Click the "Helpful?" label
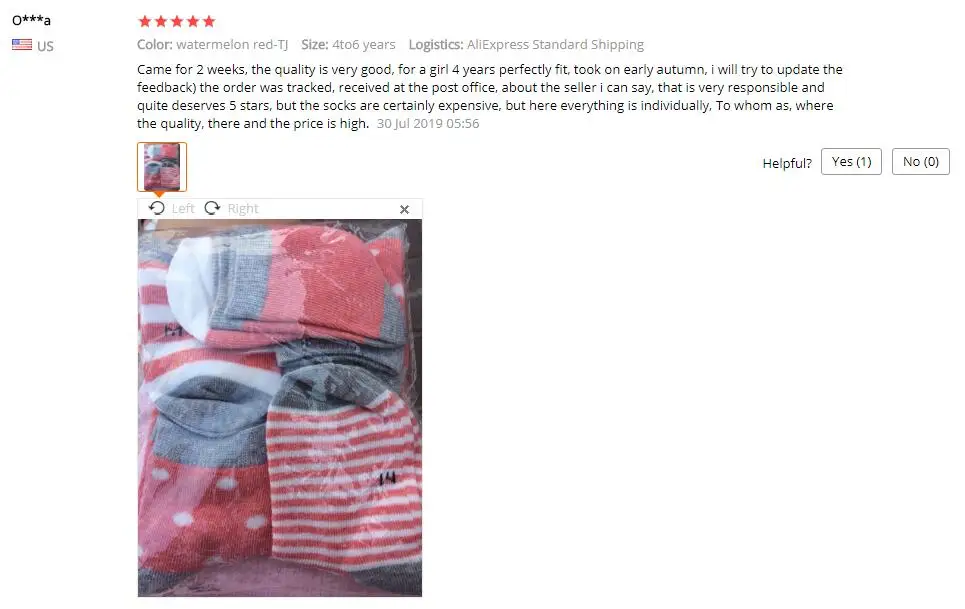Viewport: 965px width, 609px height. pos(787,163)
